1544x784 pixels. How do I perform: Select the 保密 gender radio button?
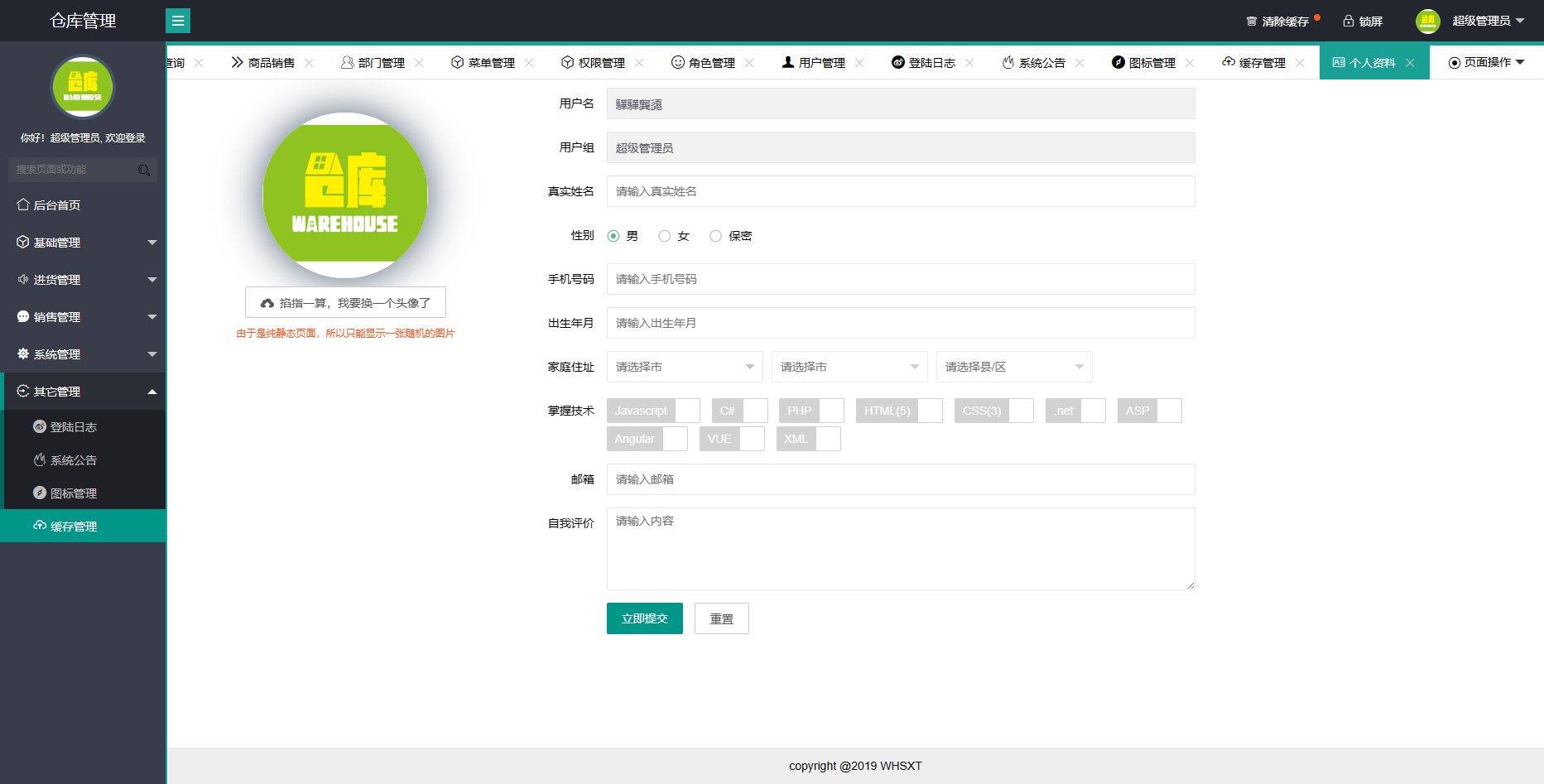(x=715, y=236)
